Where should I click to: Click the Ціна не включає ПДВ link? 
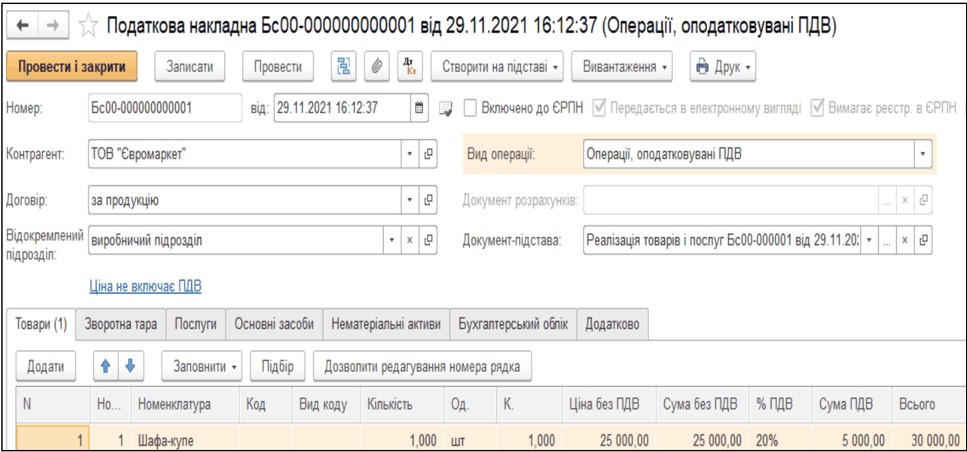point(146,286)
